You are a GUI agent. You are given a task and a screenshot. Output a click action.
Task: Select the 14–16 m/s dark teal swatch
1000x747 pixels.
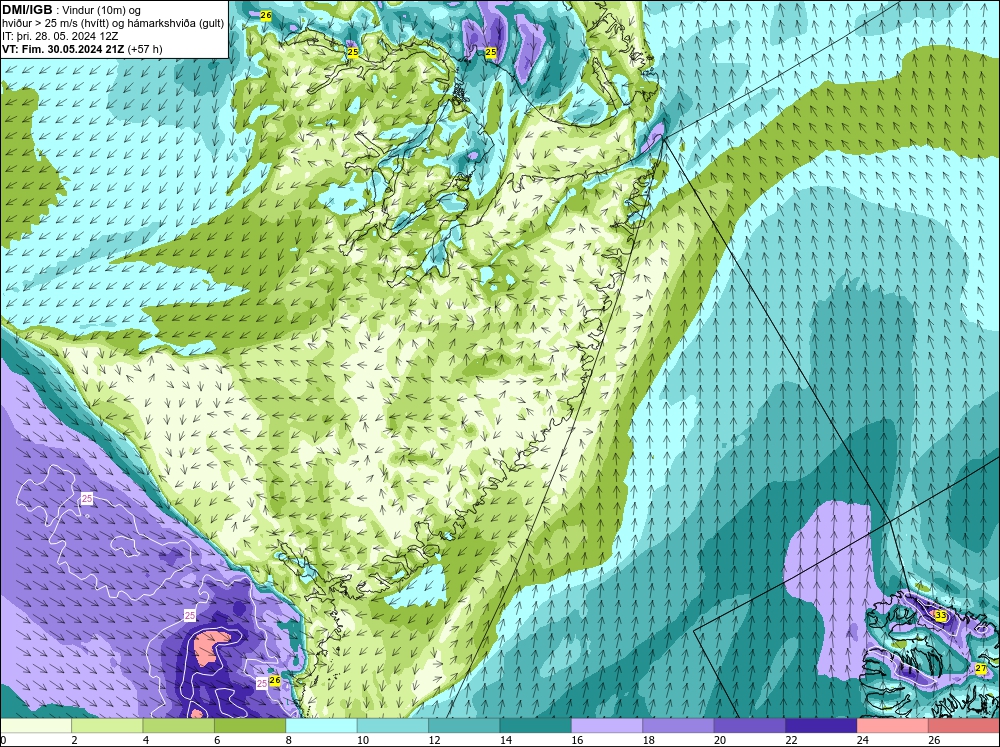click(536, 726)
